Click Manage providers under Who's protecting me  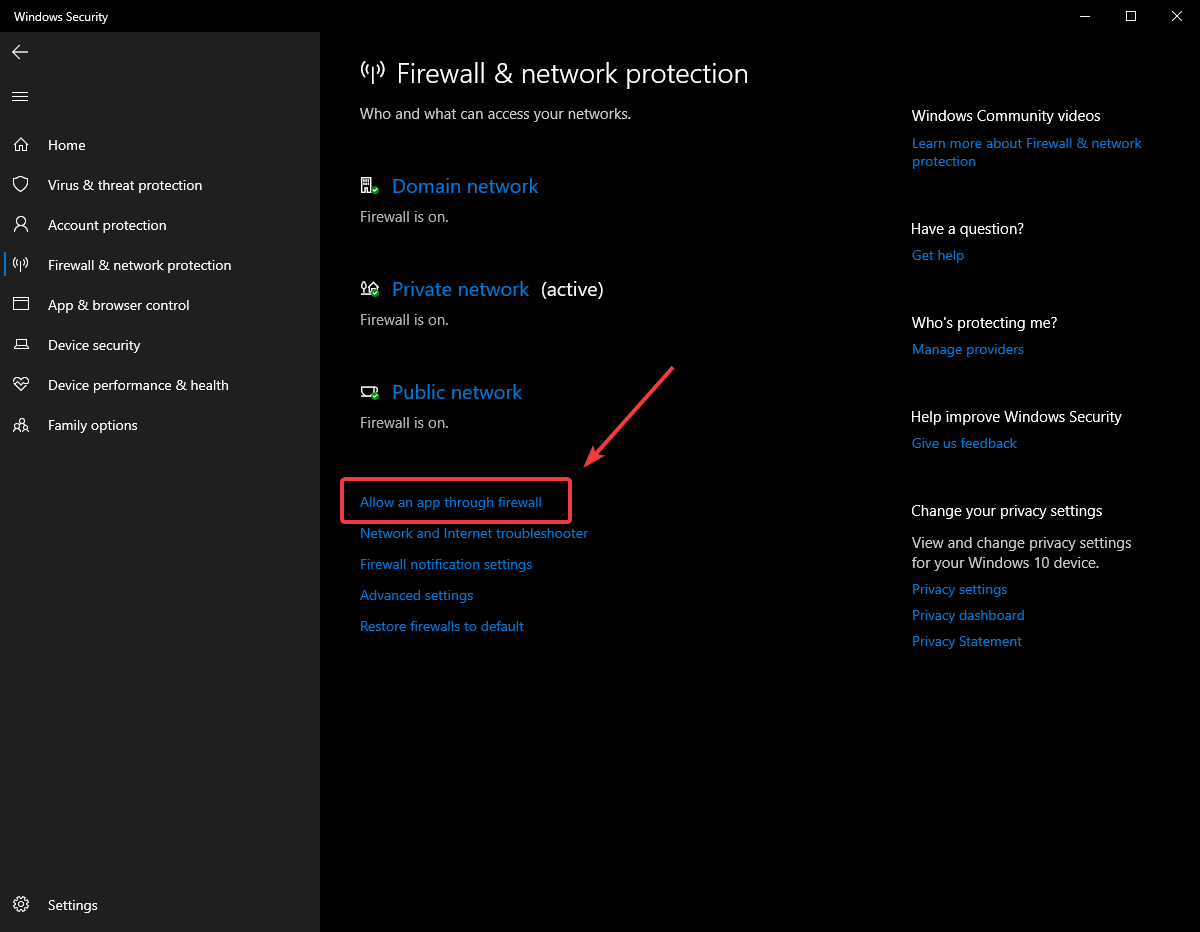tap(967, 349)
